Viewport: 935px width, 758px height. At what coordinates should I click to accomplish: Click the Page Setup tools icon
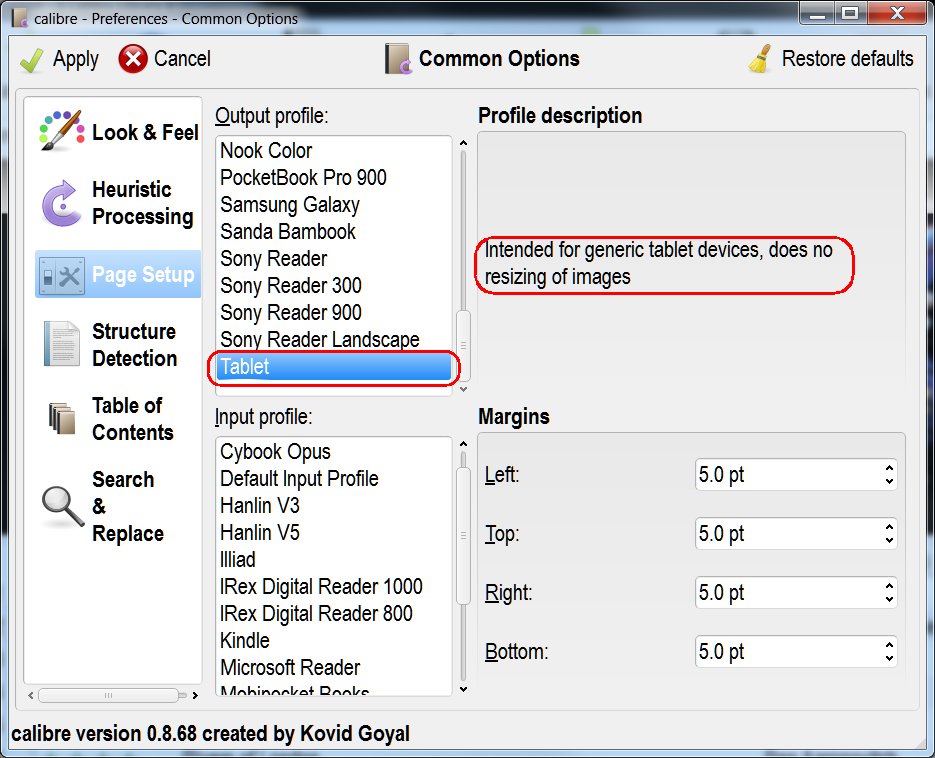61,276
